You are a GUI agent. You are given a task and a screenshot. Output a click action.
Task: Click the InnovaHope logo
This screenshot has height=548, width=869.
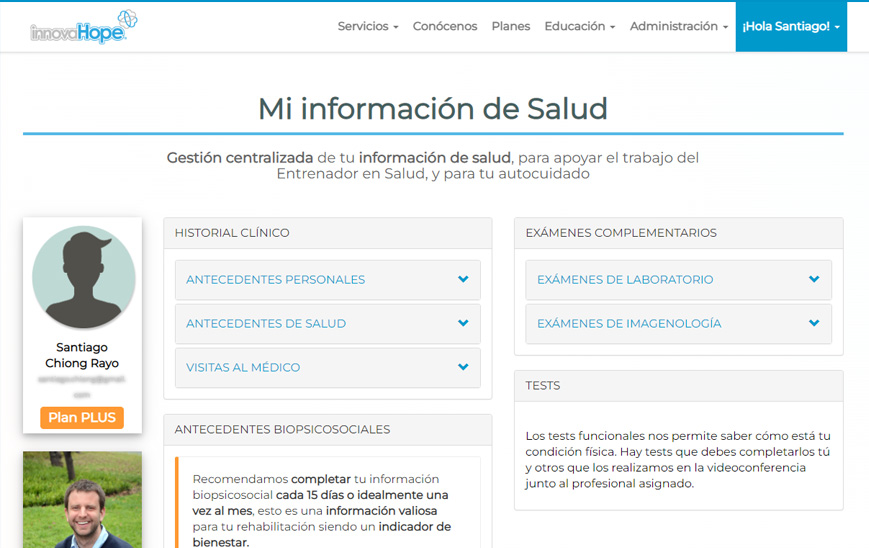click(x=83, y=27)
